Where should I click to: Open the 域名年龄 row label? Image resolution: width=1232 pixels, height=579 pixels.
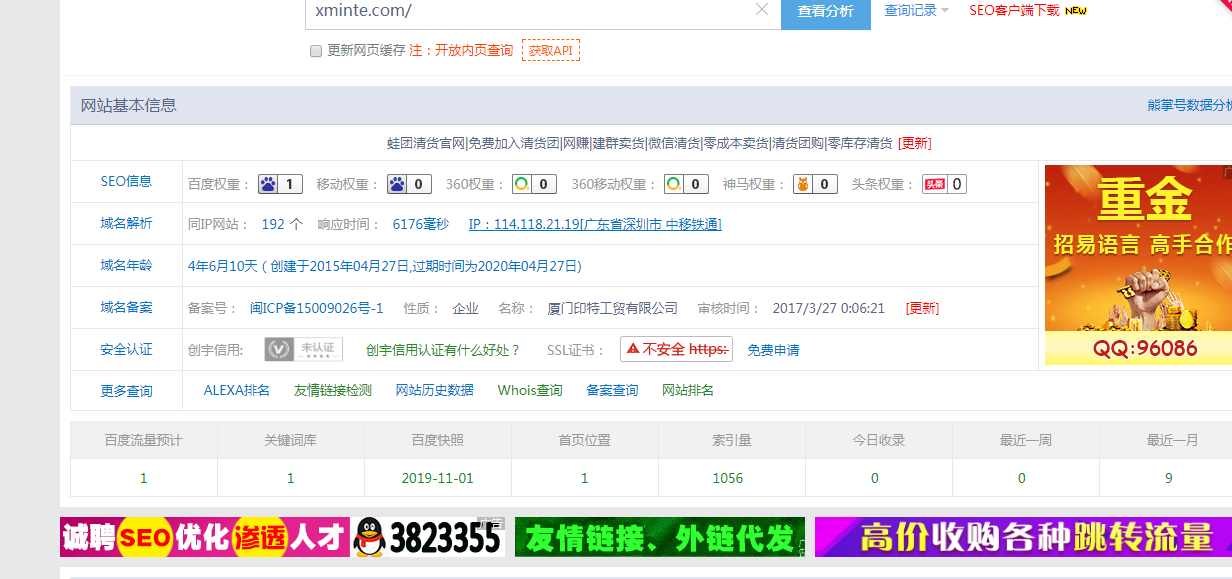(x=127, y=265)
